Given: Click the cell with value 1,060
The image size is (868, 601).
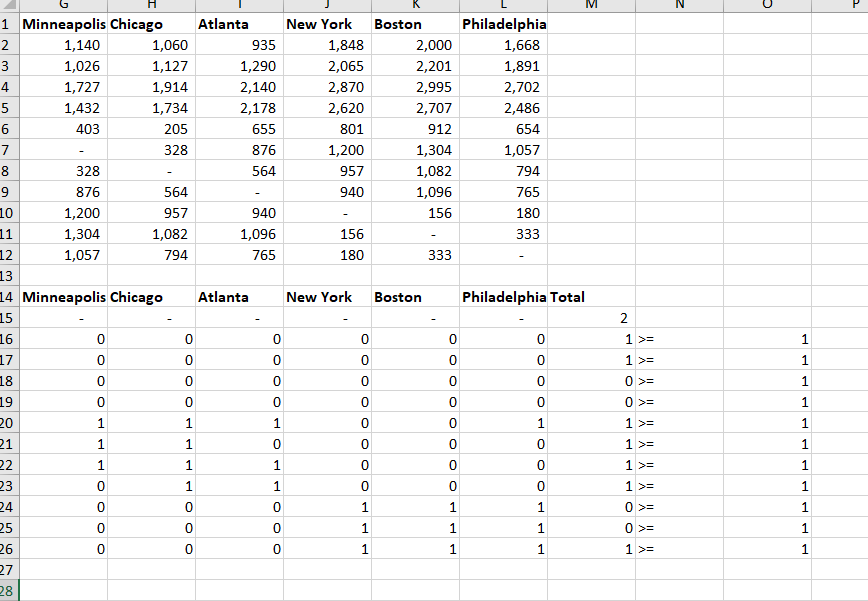Looking at the screenshot, I should [x=151, y=45].
